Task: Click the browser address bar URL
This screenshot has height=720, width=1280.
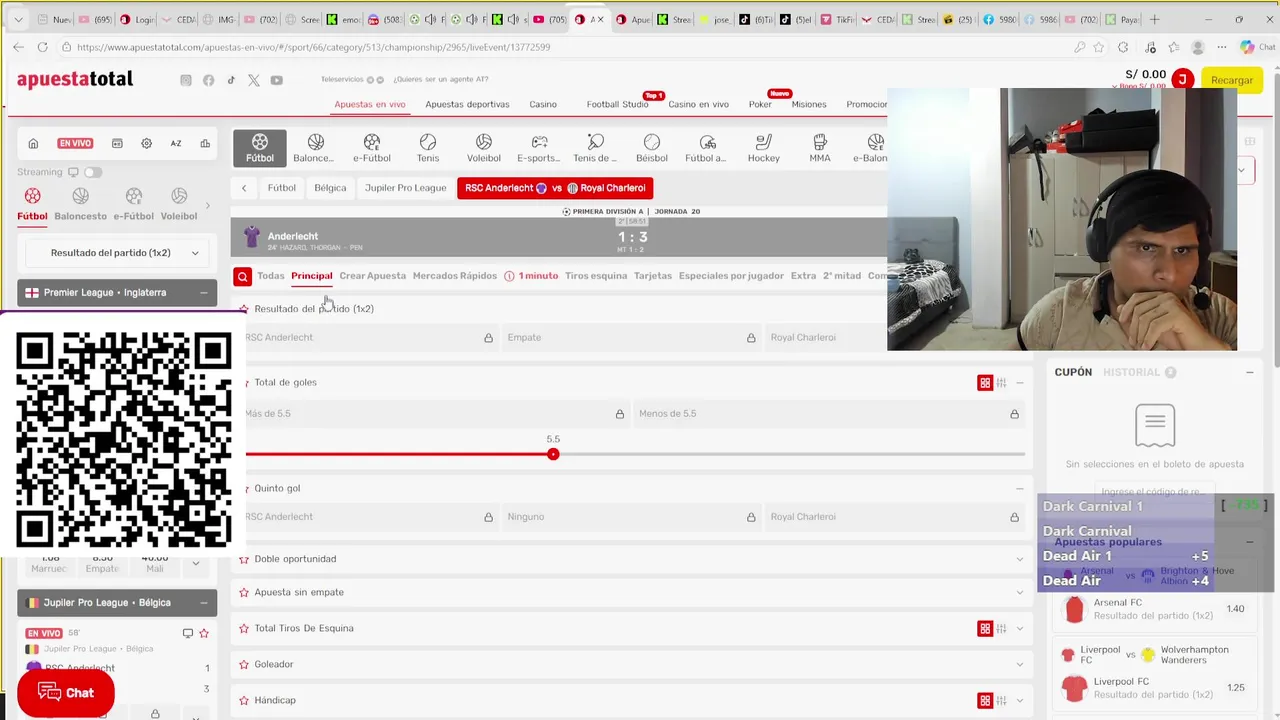Action: tap(313, 47)
